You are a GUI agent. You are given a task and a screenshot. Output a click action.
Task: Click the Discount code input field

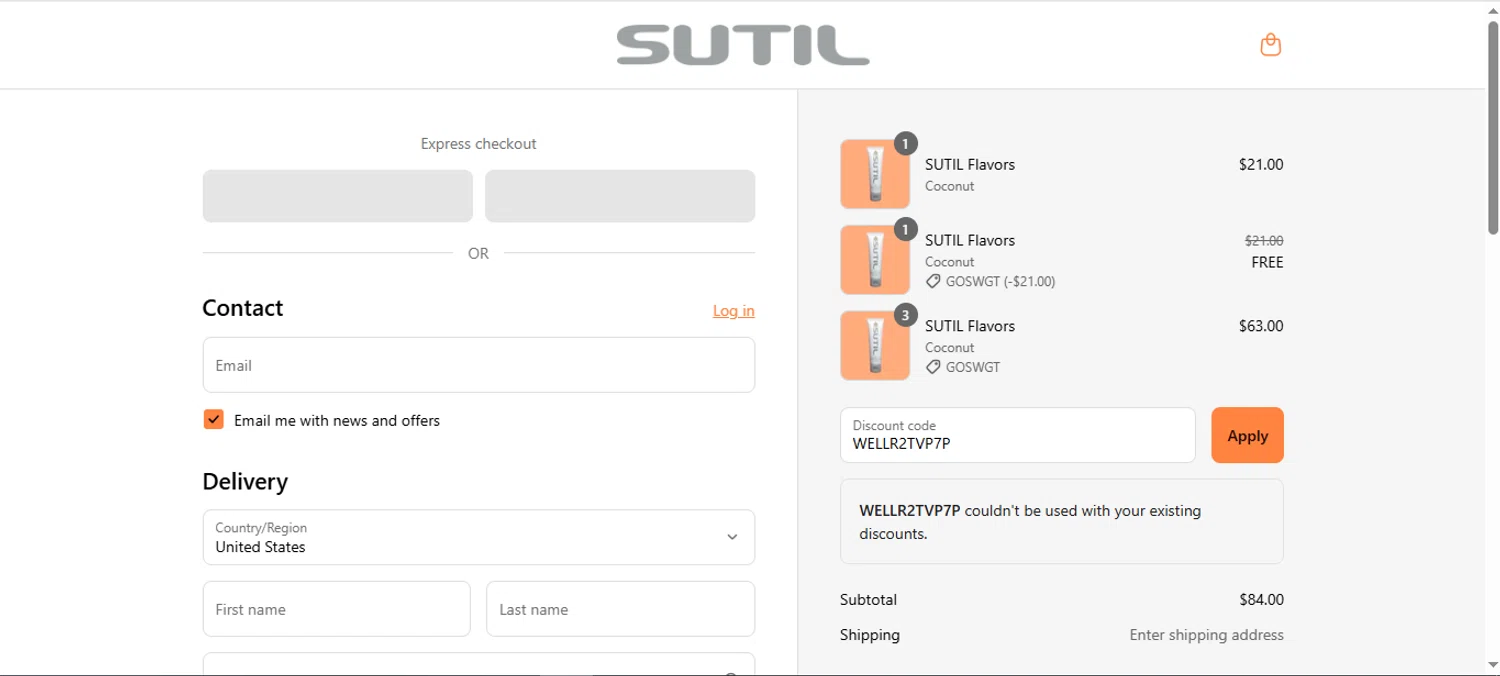pyautogui.click(x=1018, y=435)
